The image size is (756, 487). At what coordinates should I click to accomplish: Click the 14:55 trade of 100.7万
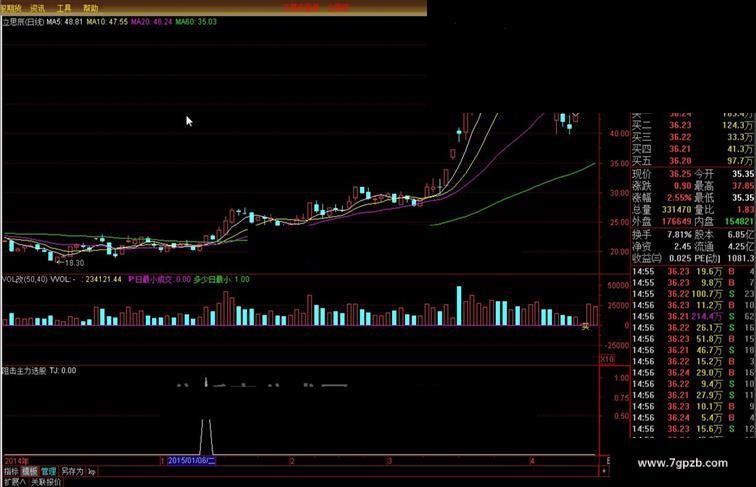tap(692, 294)
